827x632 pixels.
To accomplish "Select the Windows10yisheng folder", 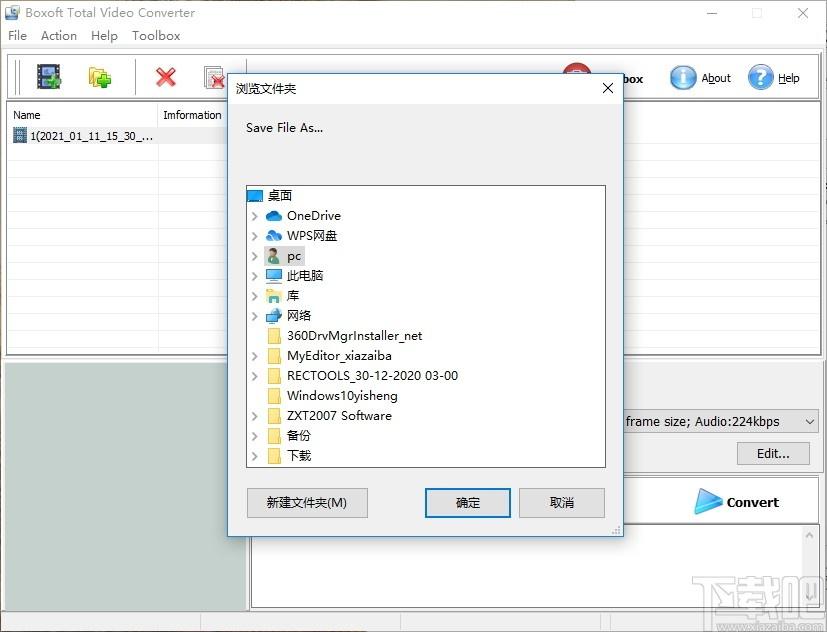I will coord(342,396).
